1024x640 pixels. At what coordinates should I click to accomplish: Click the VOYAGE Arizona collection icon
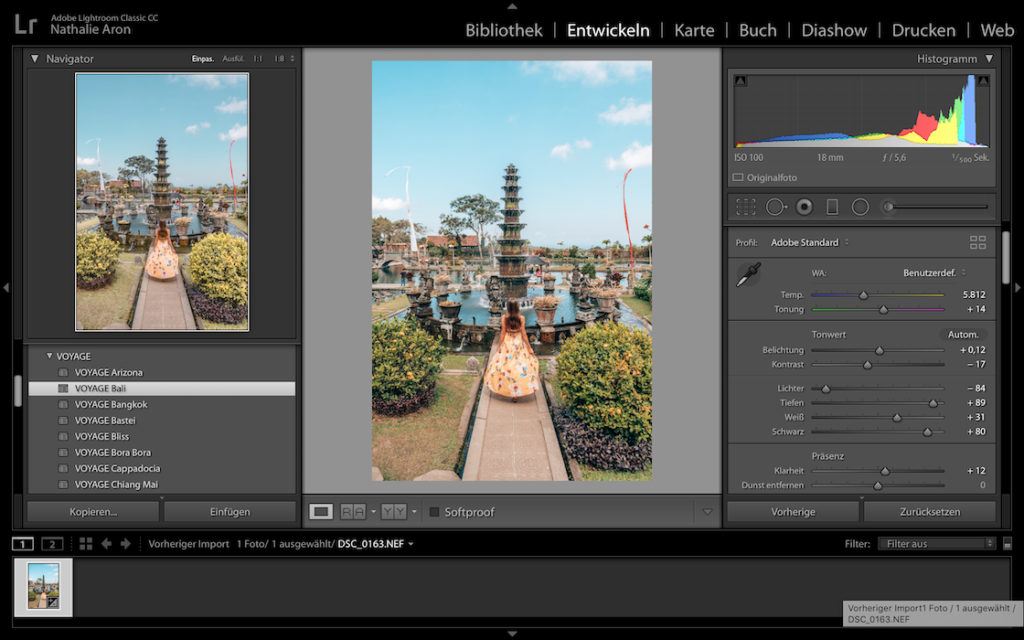coord(63,372)
